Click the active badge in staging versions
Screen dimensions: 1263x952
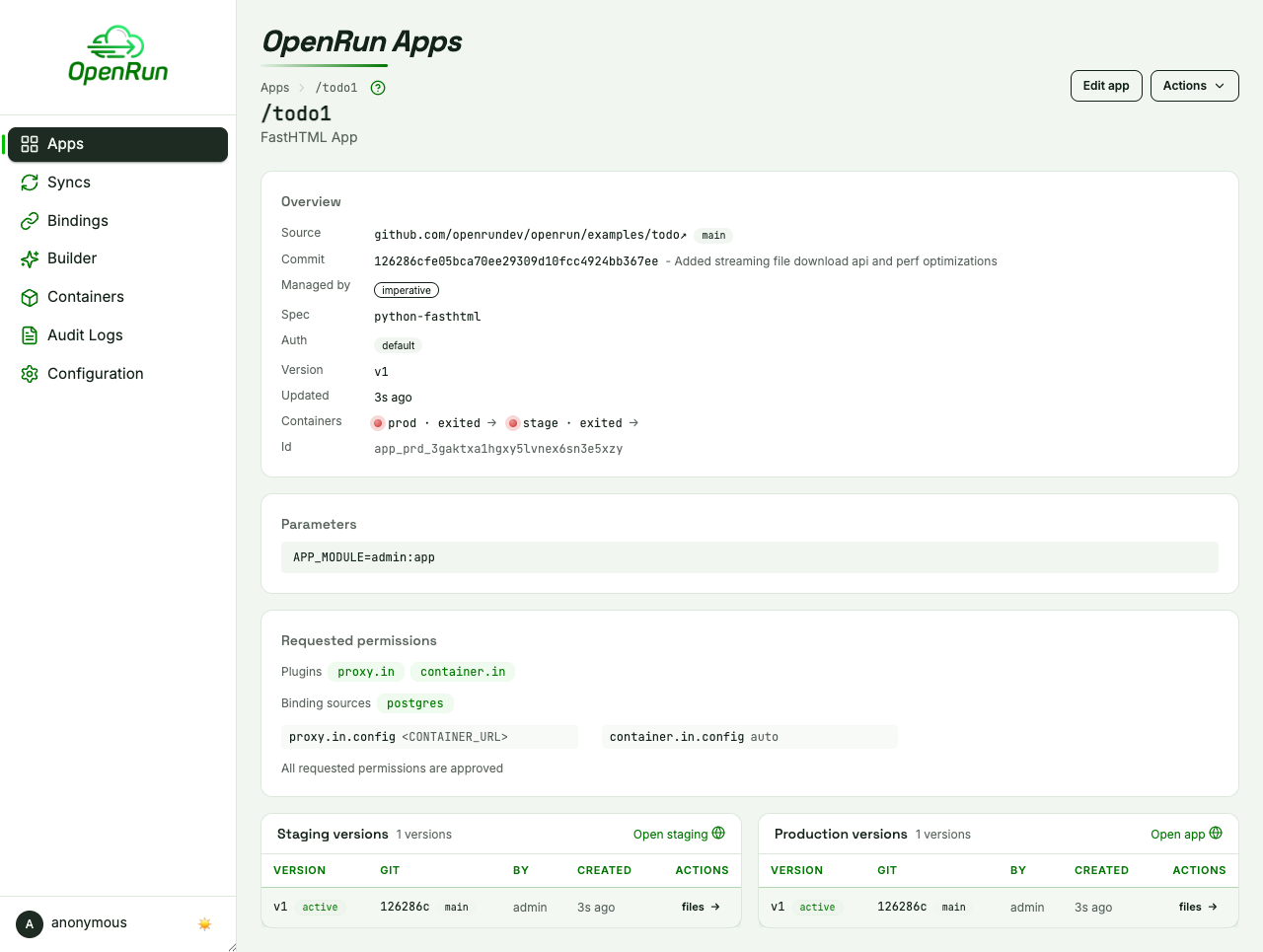[320, 907]
